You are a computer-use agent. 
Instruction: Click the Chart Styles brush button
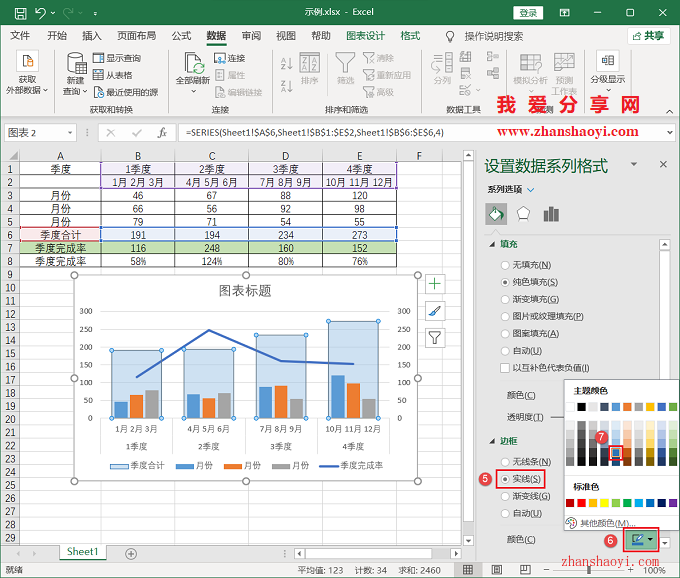(x=435, y=311)
